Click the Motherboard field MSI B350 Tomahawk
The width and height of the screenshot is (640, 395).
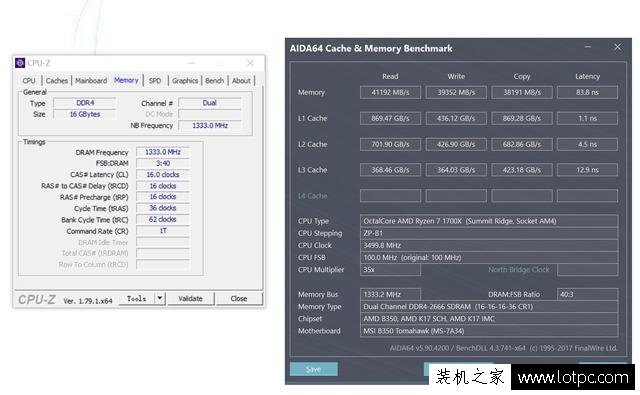[489, 331]
